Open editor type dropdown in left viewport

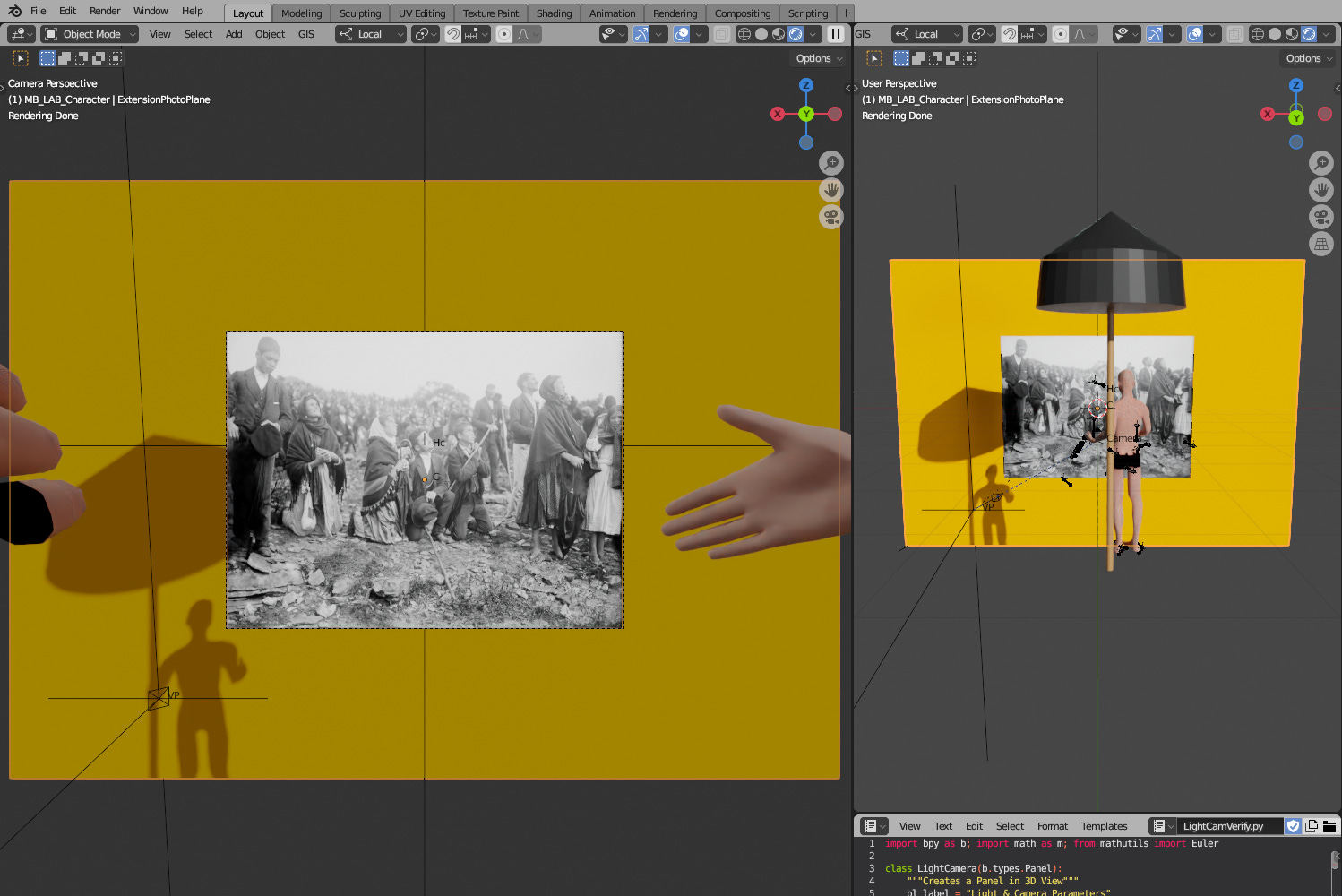21,34
